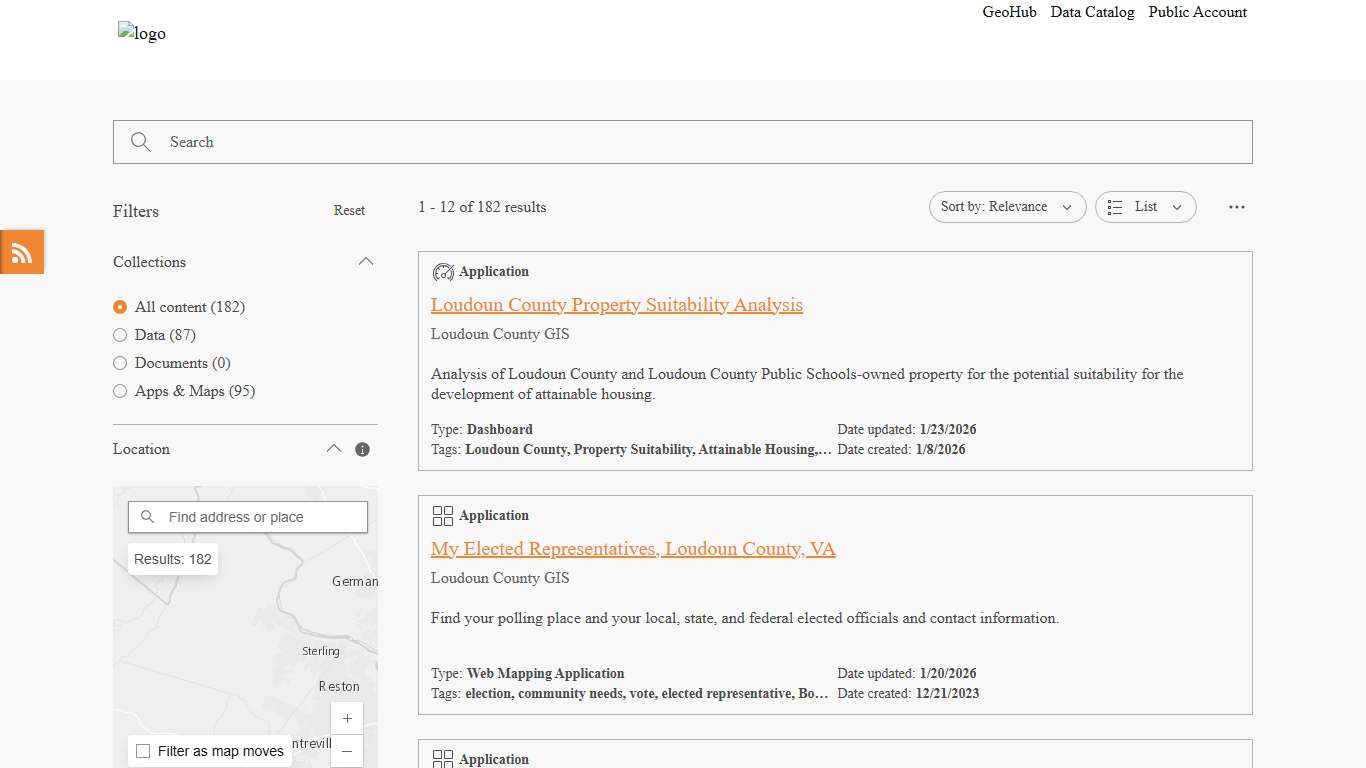
Task: Select the Apps & Maps (95) option
Action: (120, 391)
